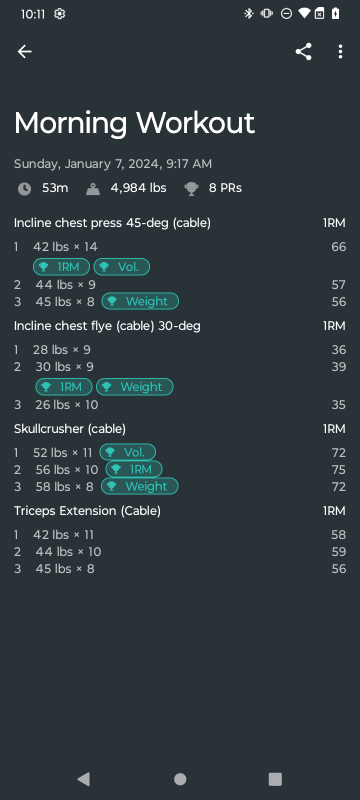
Task: Tap 1RM badge under Incline chest press
Action: [x=61, y=267]
